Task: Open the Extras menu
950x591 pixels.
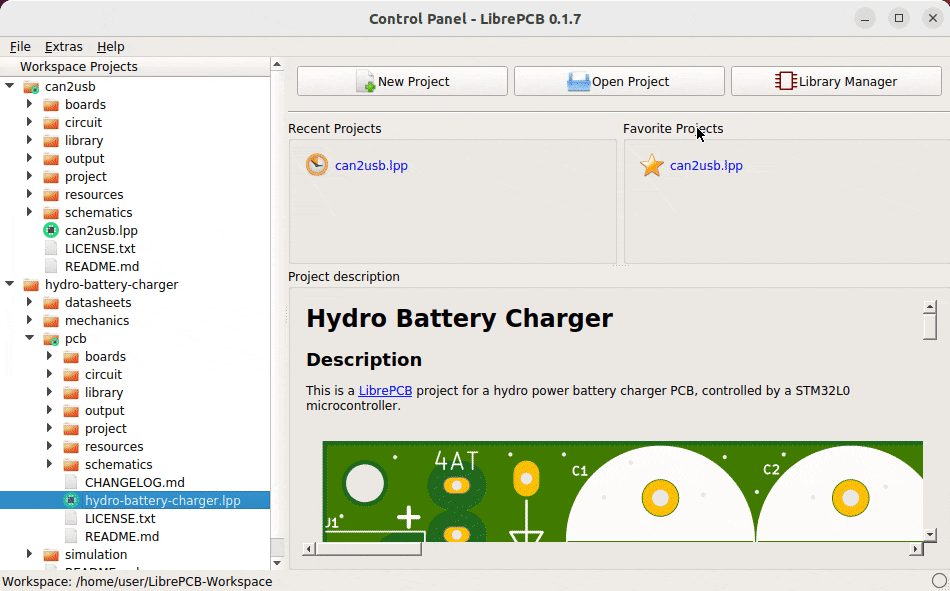Action: click(x=64, y=47)
